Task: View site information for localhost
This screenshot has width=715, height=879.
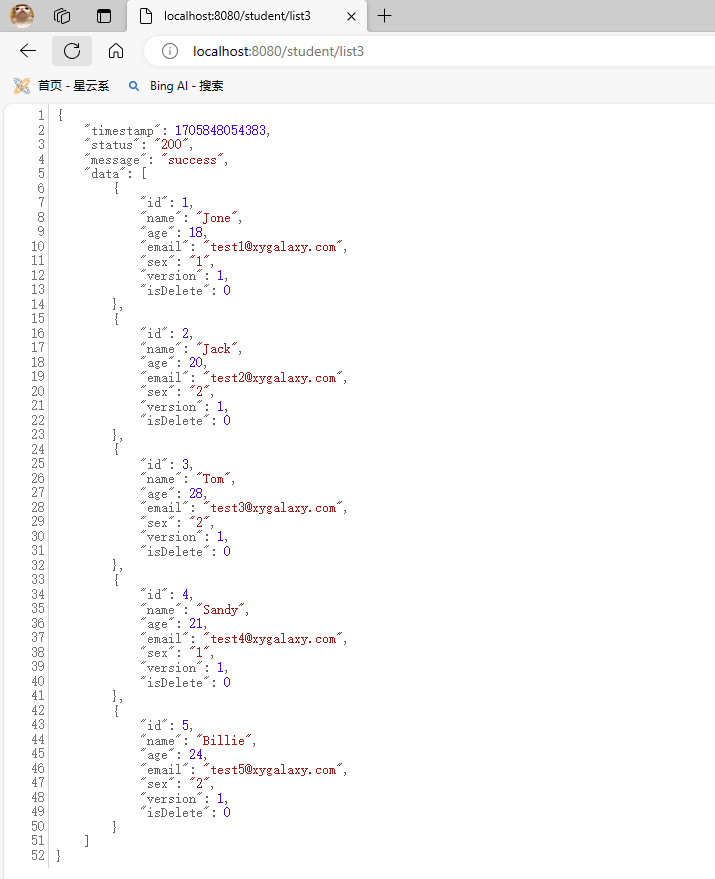Action: pyautogui.click(x=170, y=51)
